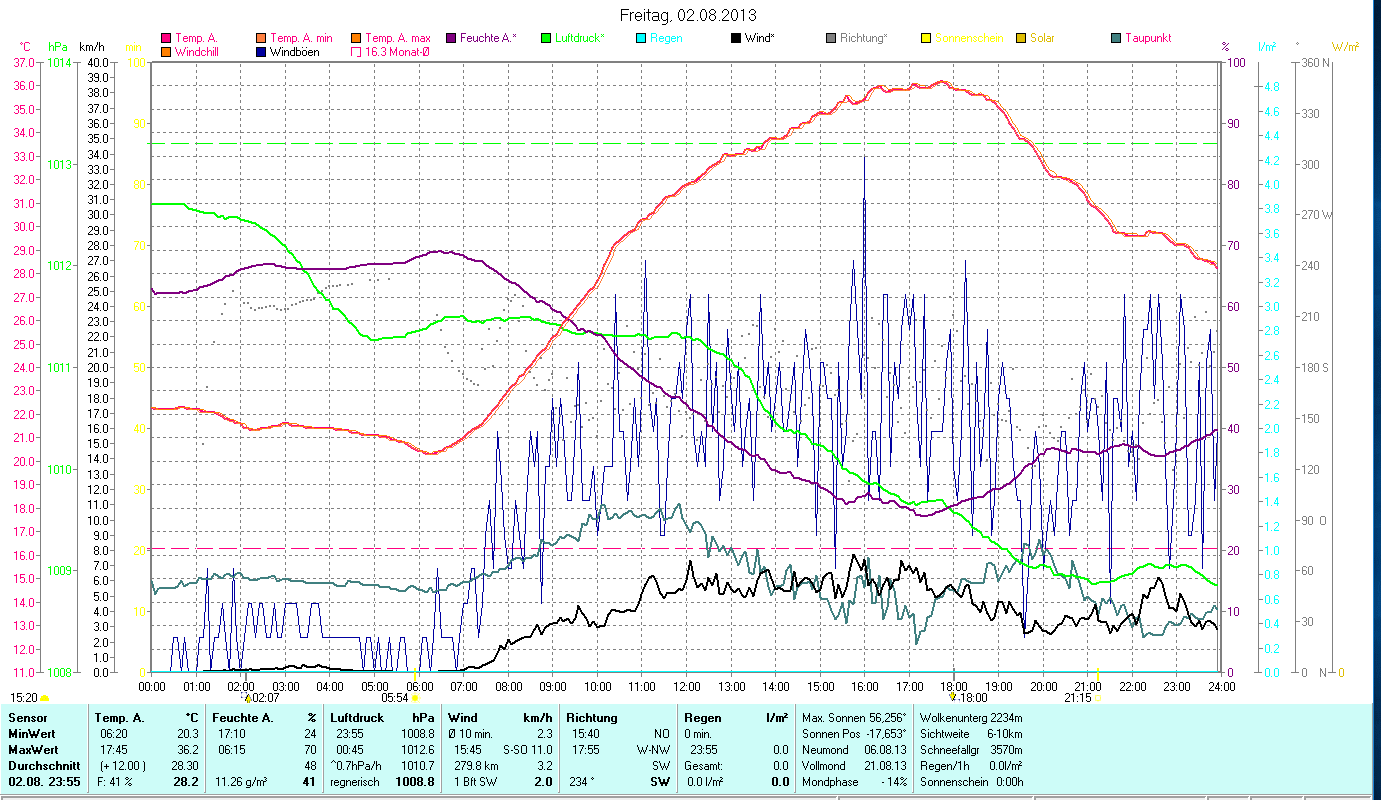Click the 'Sensor' header in the data table
The image size is (1381, 800).
coord(27,718)
